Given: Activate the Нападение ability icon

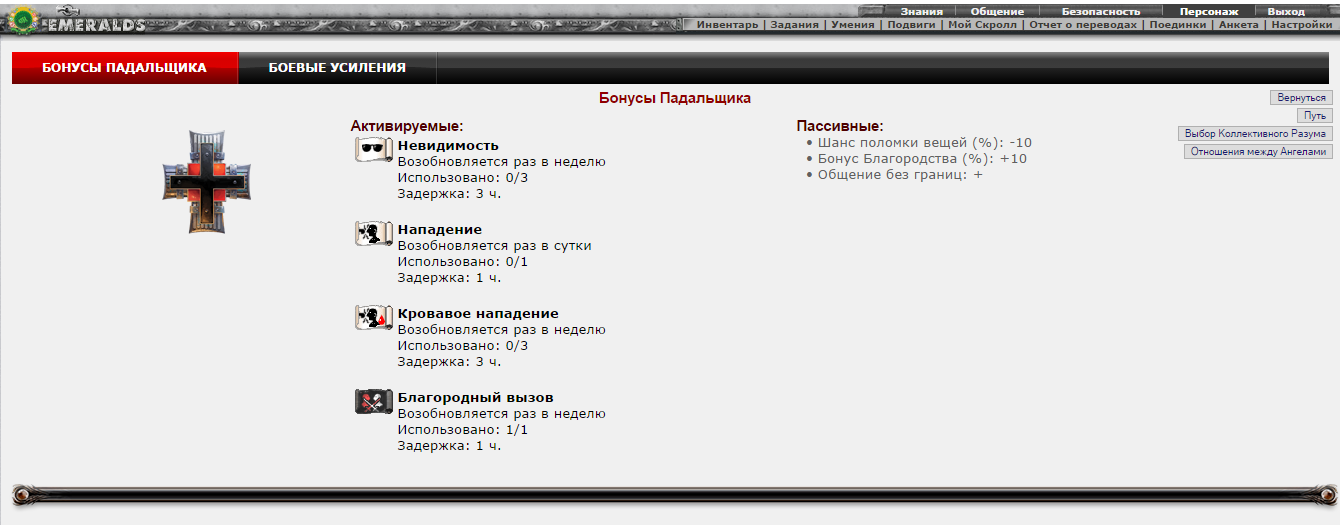Looking at the screenshot, I should tap(372, 234).
